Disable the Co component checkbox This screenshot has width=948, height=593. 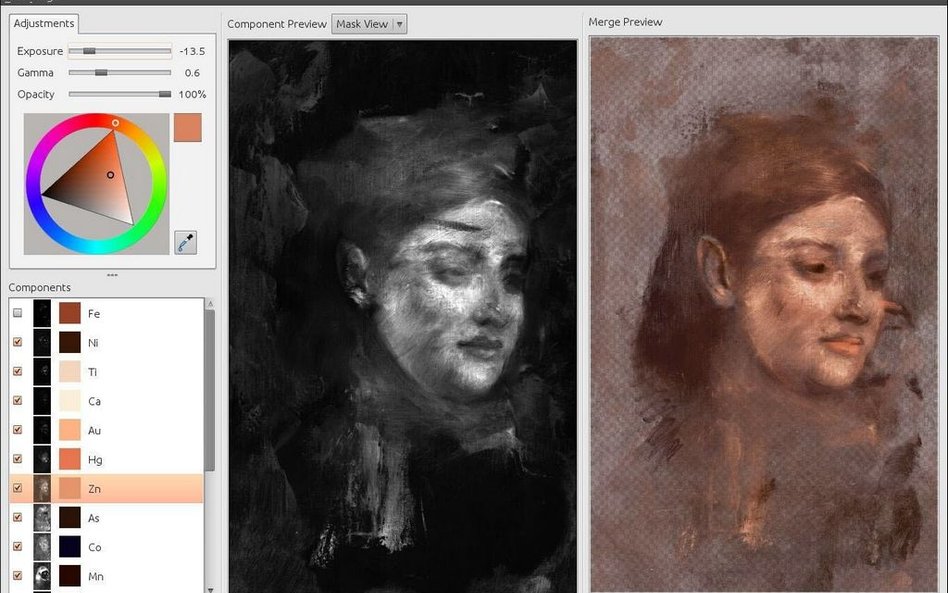(x=18, y=546)
